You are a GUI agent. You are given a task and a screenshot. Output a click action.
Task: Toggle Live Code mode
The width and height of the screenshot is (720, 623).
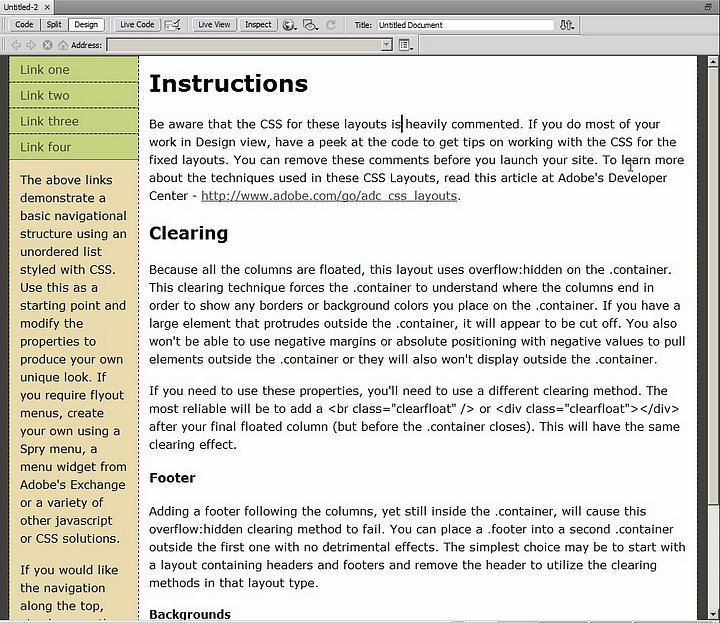click(137, 25)
